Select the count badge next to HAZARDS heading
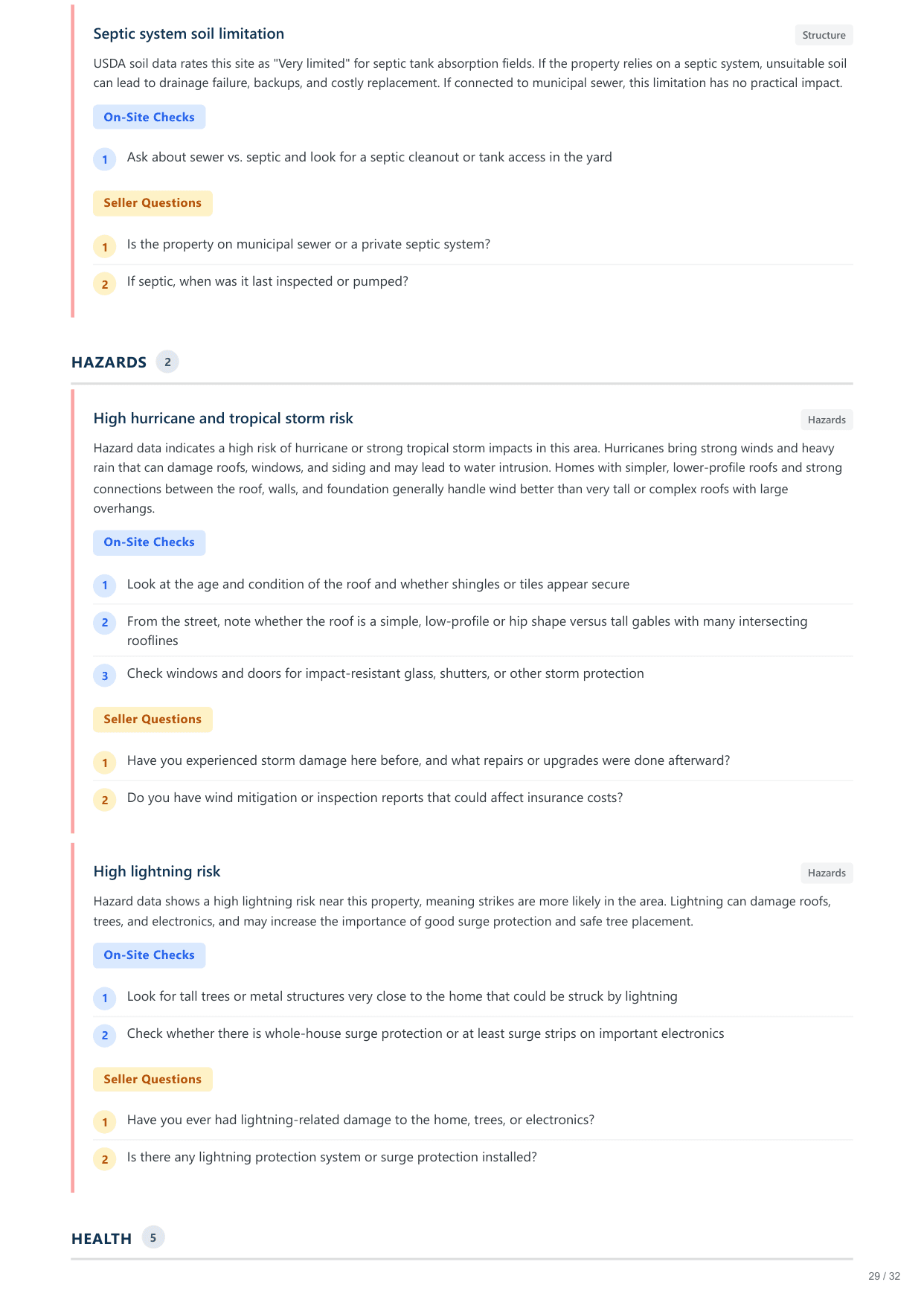 (167, 362)
